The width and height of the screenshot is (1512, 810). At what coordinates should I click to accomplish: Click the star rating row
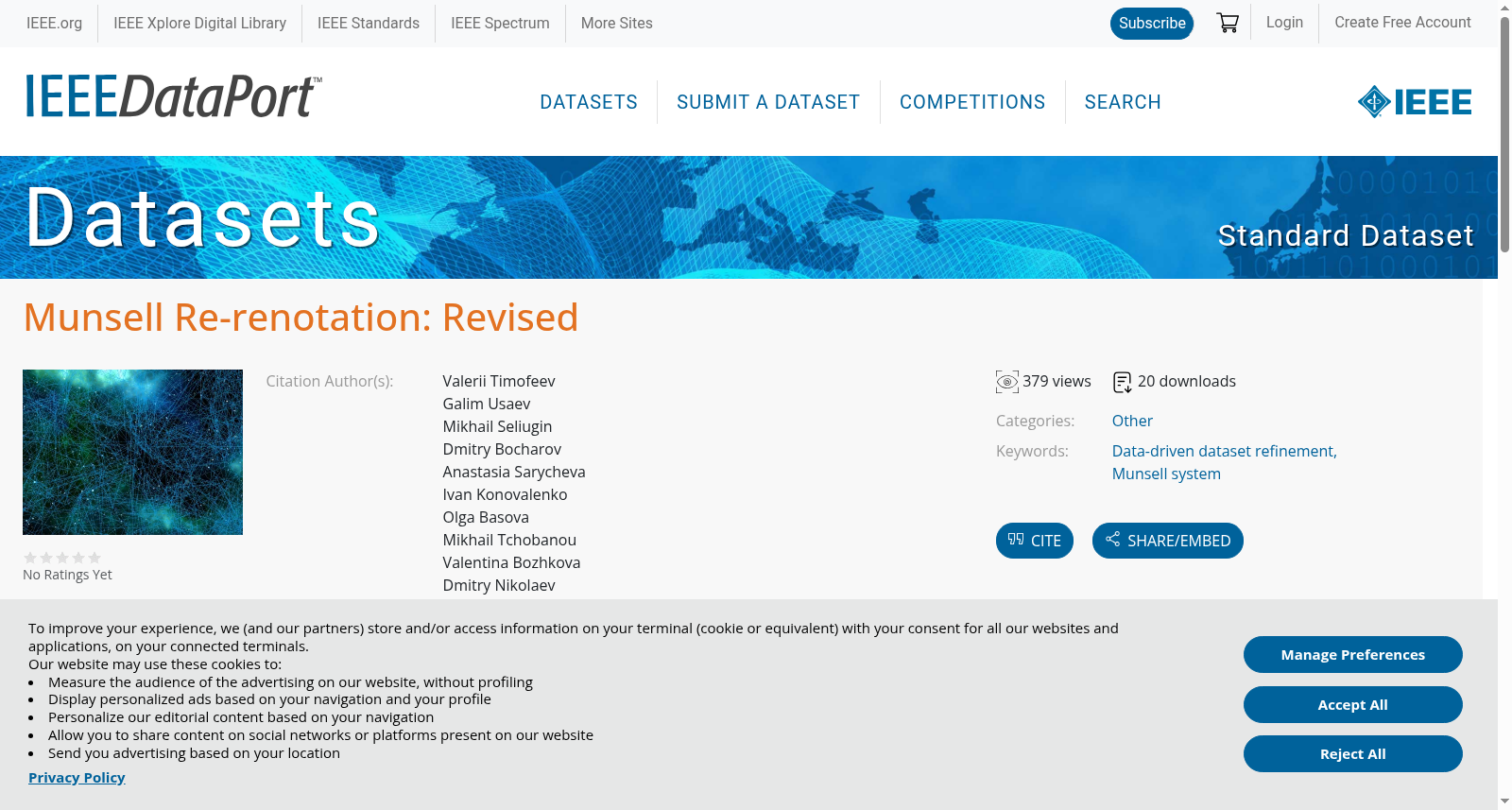(62, 558)
